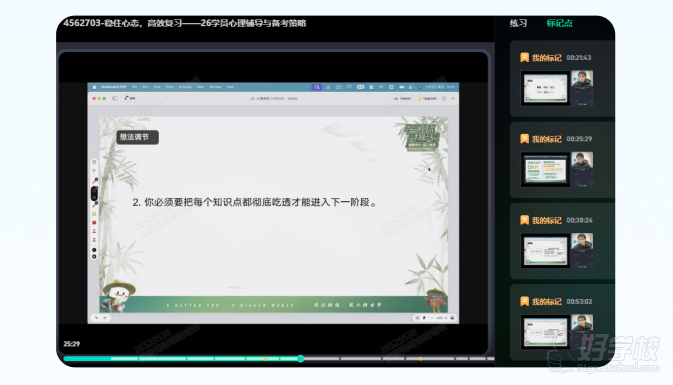Select the hand tool in the whiteboard toolbar
Viewport: 673px width, 385px height.
[94, 162]
